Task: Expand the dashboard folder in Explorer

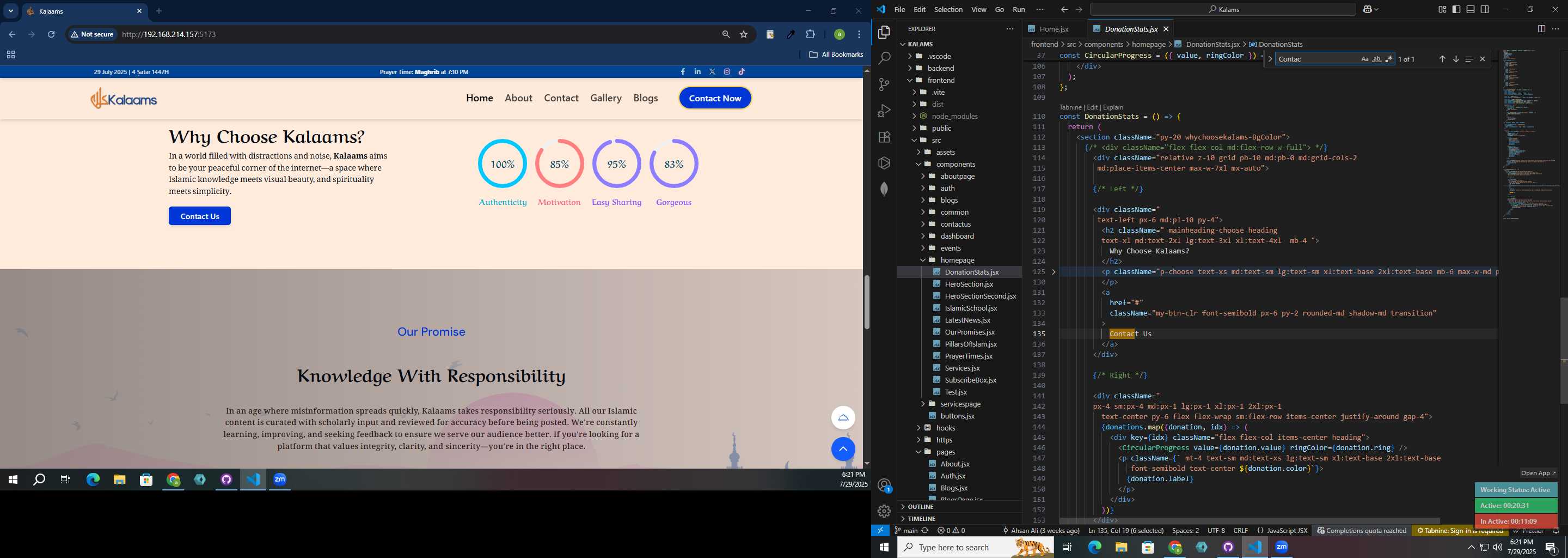Action: click(923, 236)
